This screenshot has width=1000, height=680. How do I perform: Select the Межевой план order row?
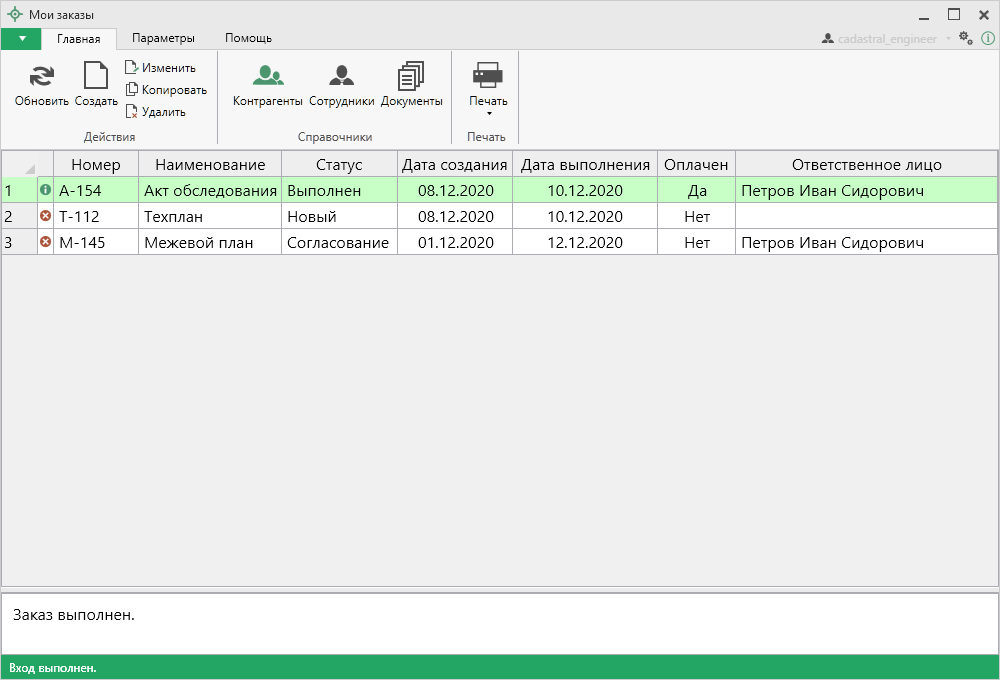tap(198, 243)
